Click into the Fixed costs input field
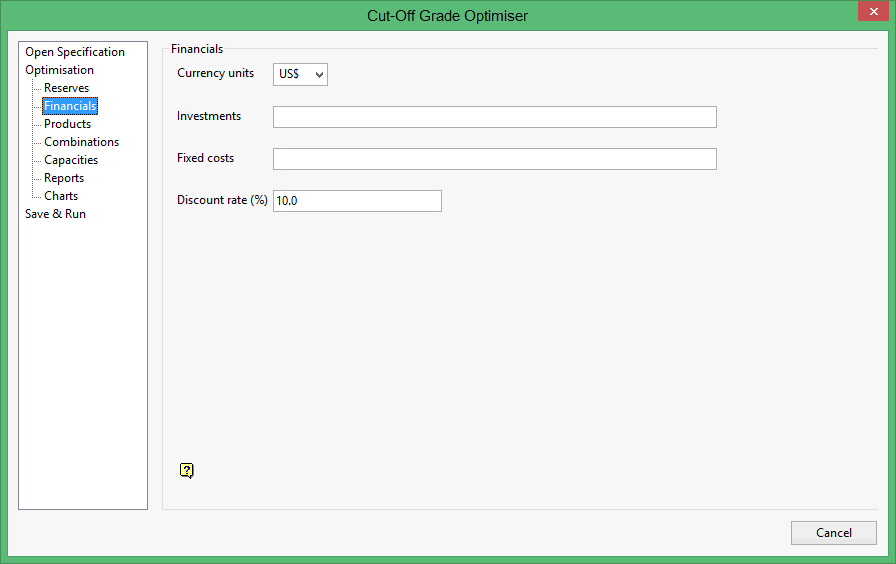 point(494,159)
